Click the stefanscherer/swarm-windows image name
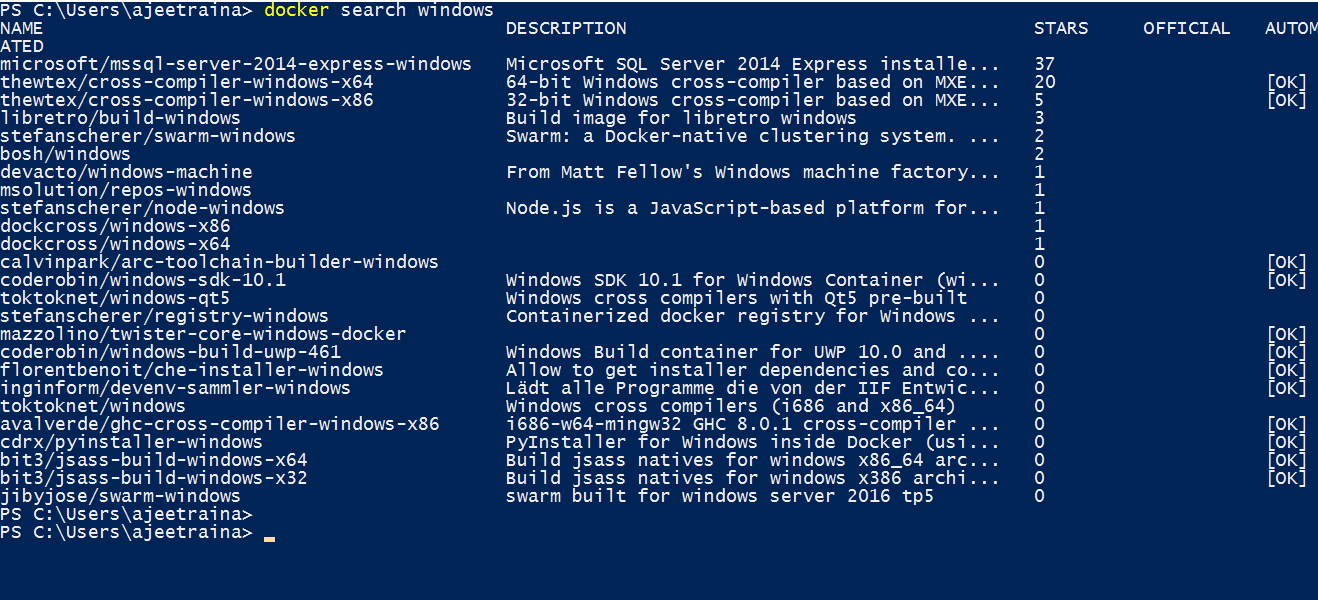 [x=148, y=136]
